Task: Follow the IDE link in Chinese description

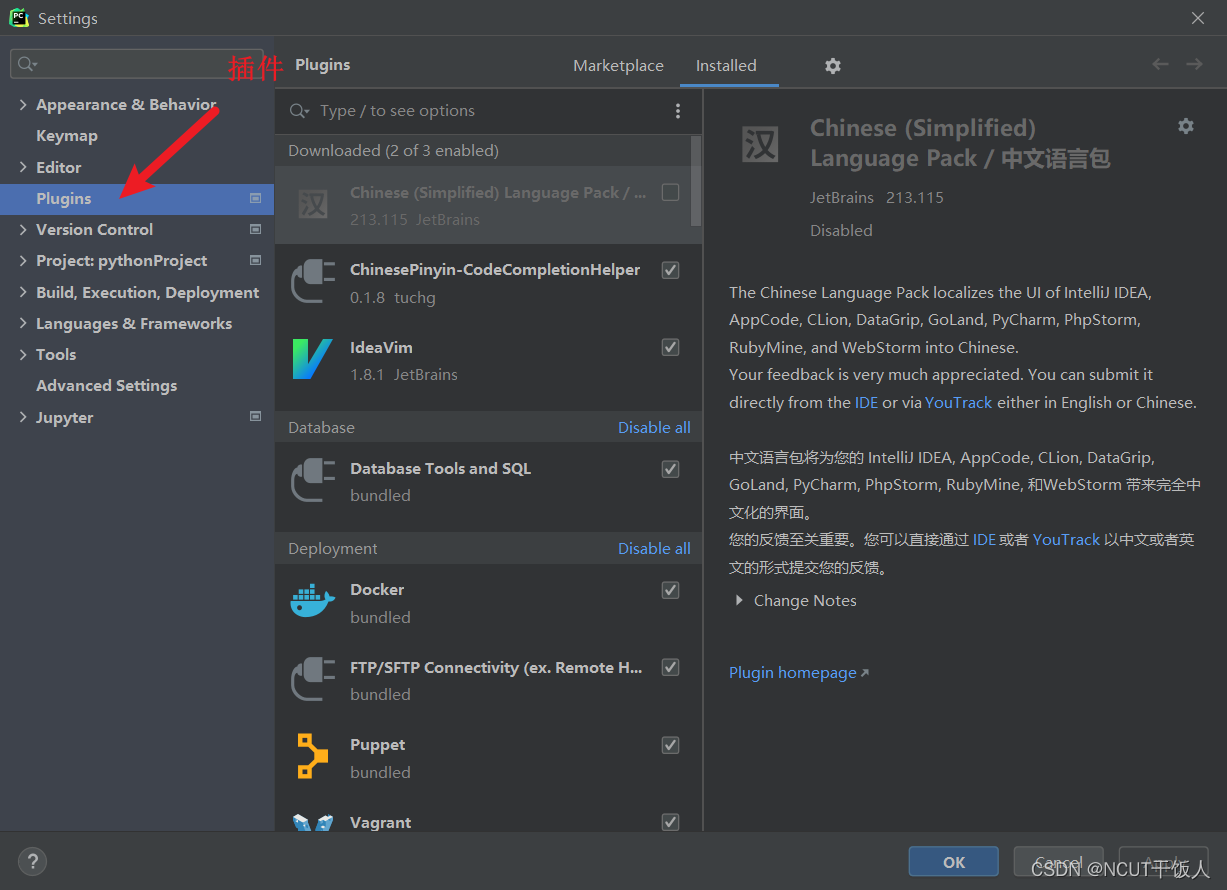Action: click(x=984, y=539)
